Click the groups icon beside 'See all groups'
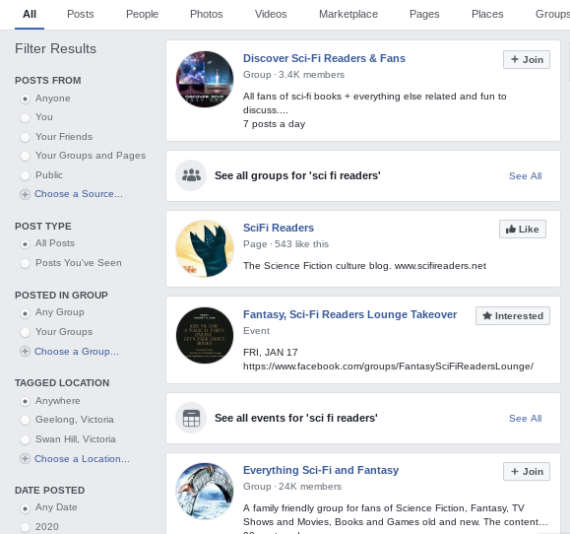This screenshot has width=570, height=534. tap(191, 175)
